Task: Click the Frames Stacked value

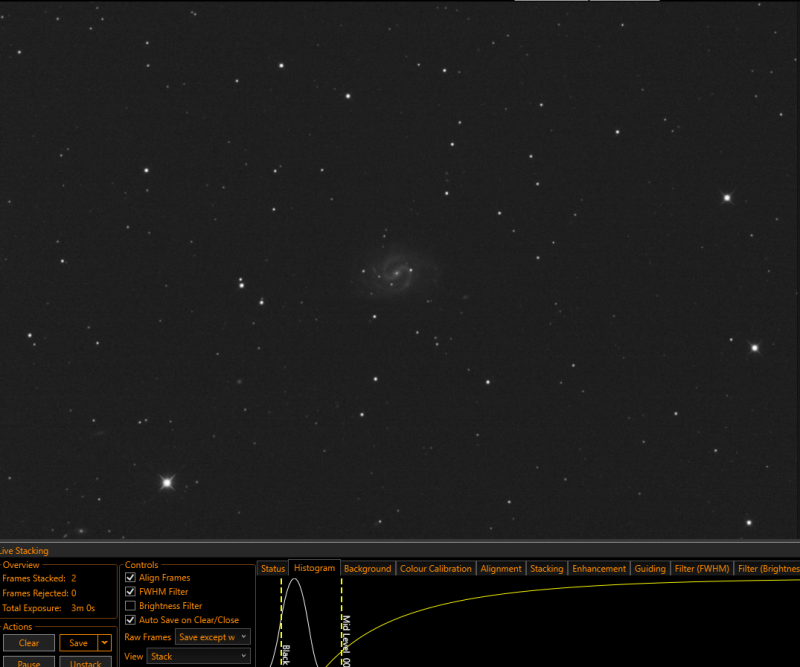Action: click(74, 578)
